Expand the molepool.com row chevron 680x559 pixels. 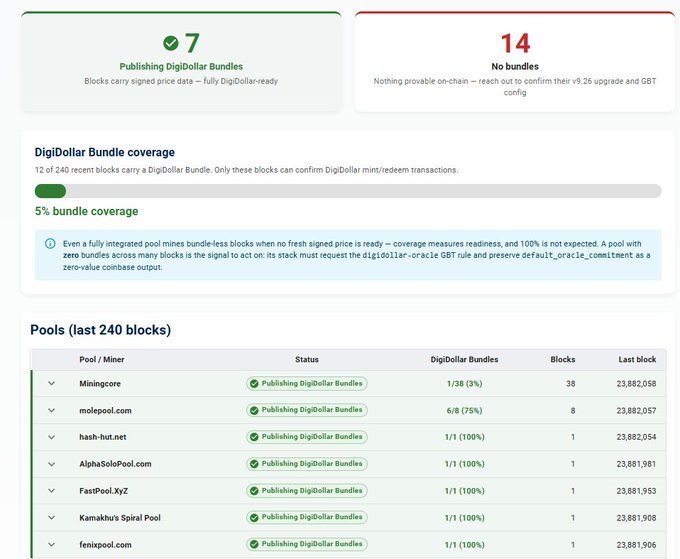click(x=52, y=410)
